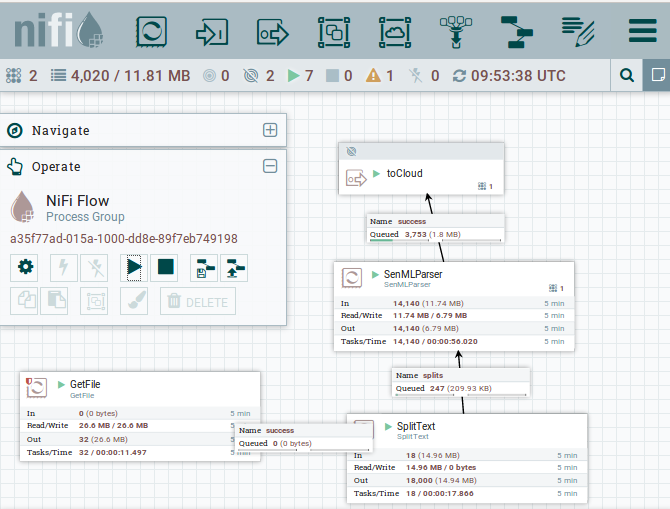Click the transmitting remote groups indicator
The height and width of the screenshot is (509, 670).
pyautogui.click(x=209, y=76)
